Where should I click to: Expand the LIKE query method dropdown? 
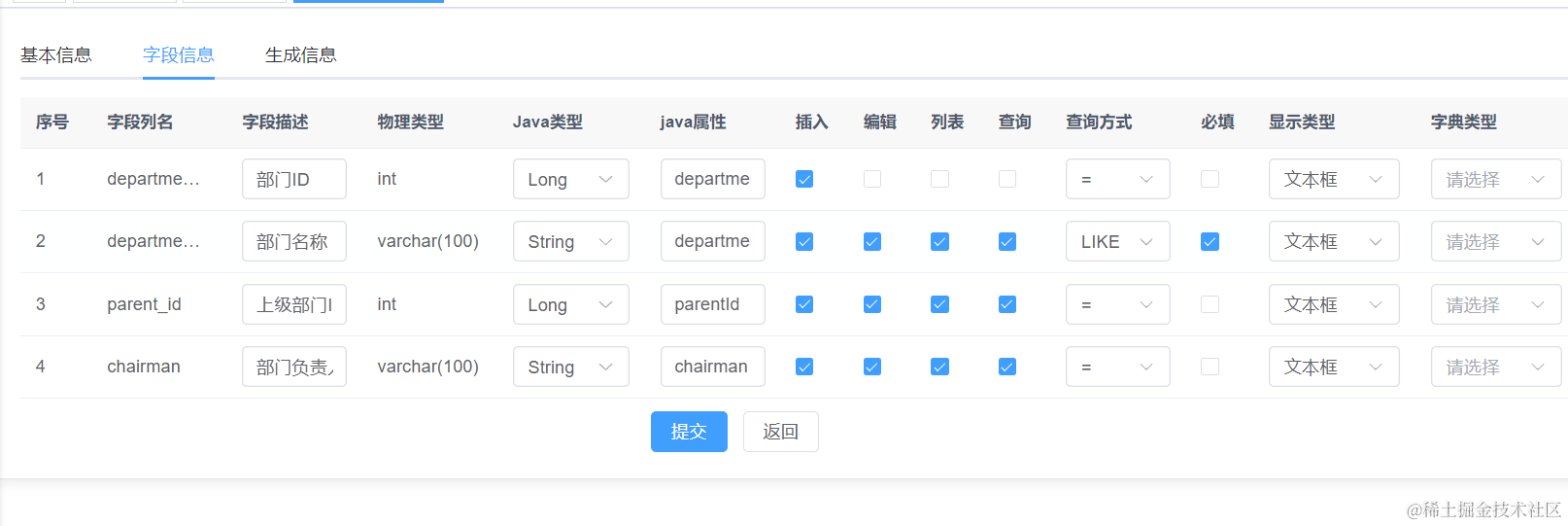[x=1117, y=241]
